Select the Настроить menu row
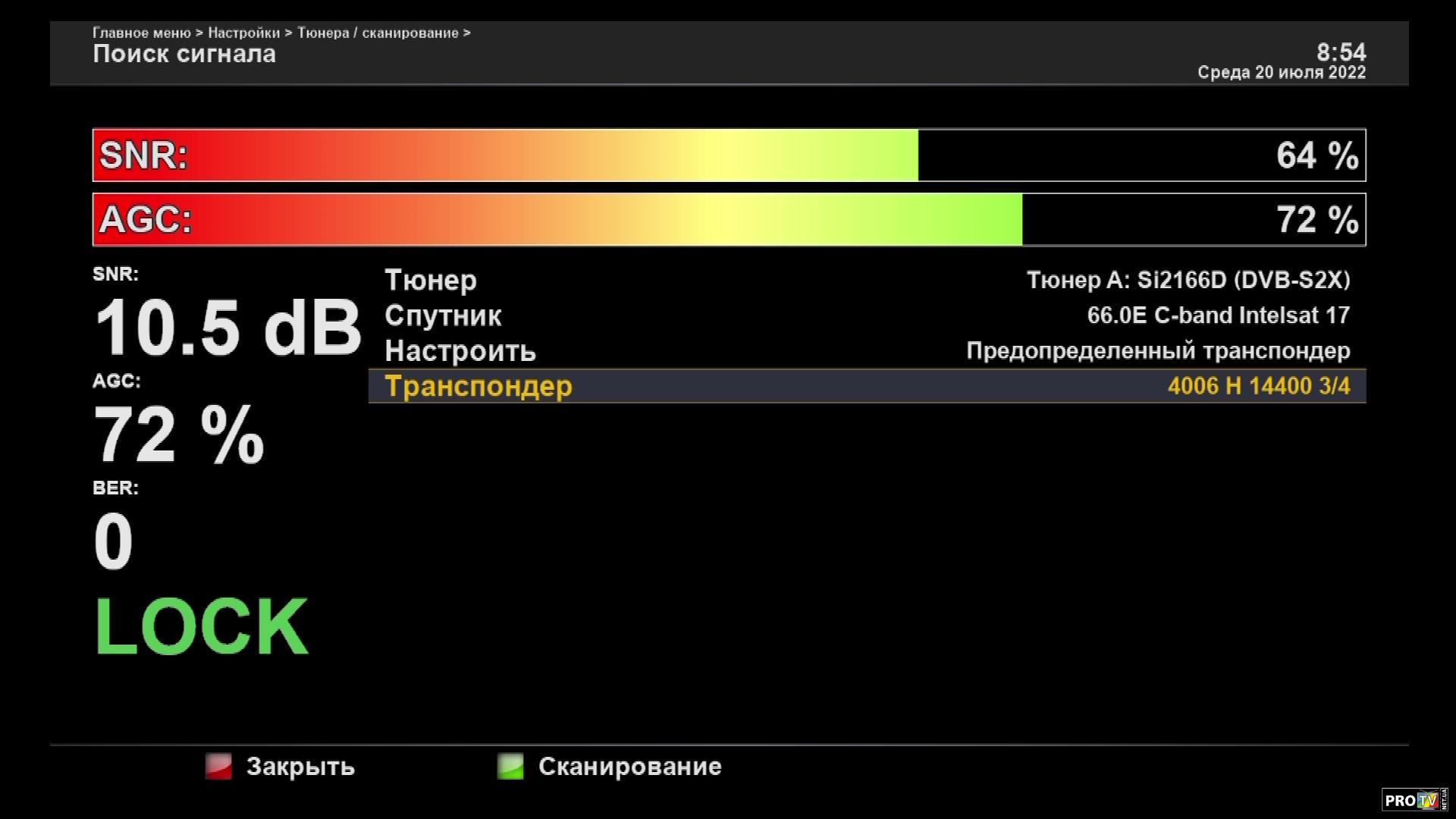The height and width of the screenshot is (819, 1456). pyautogui.click(x=460, y=351)
